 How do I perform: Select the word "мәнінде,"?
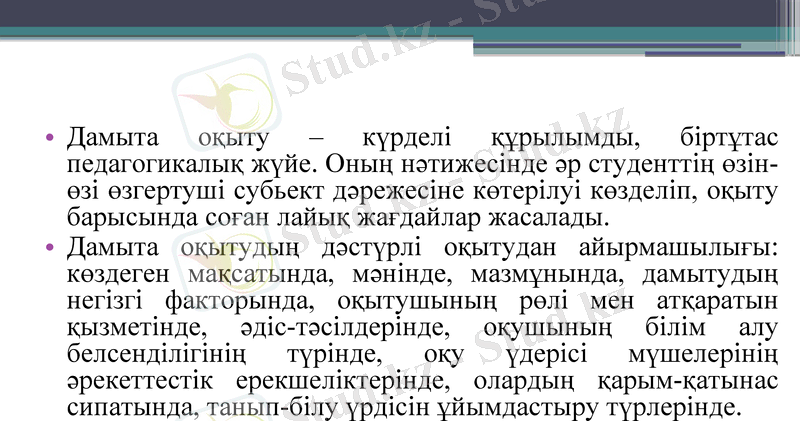(x=402, y=275)
